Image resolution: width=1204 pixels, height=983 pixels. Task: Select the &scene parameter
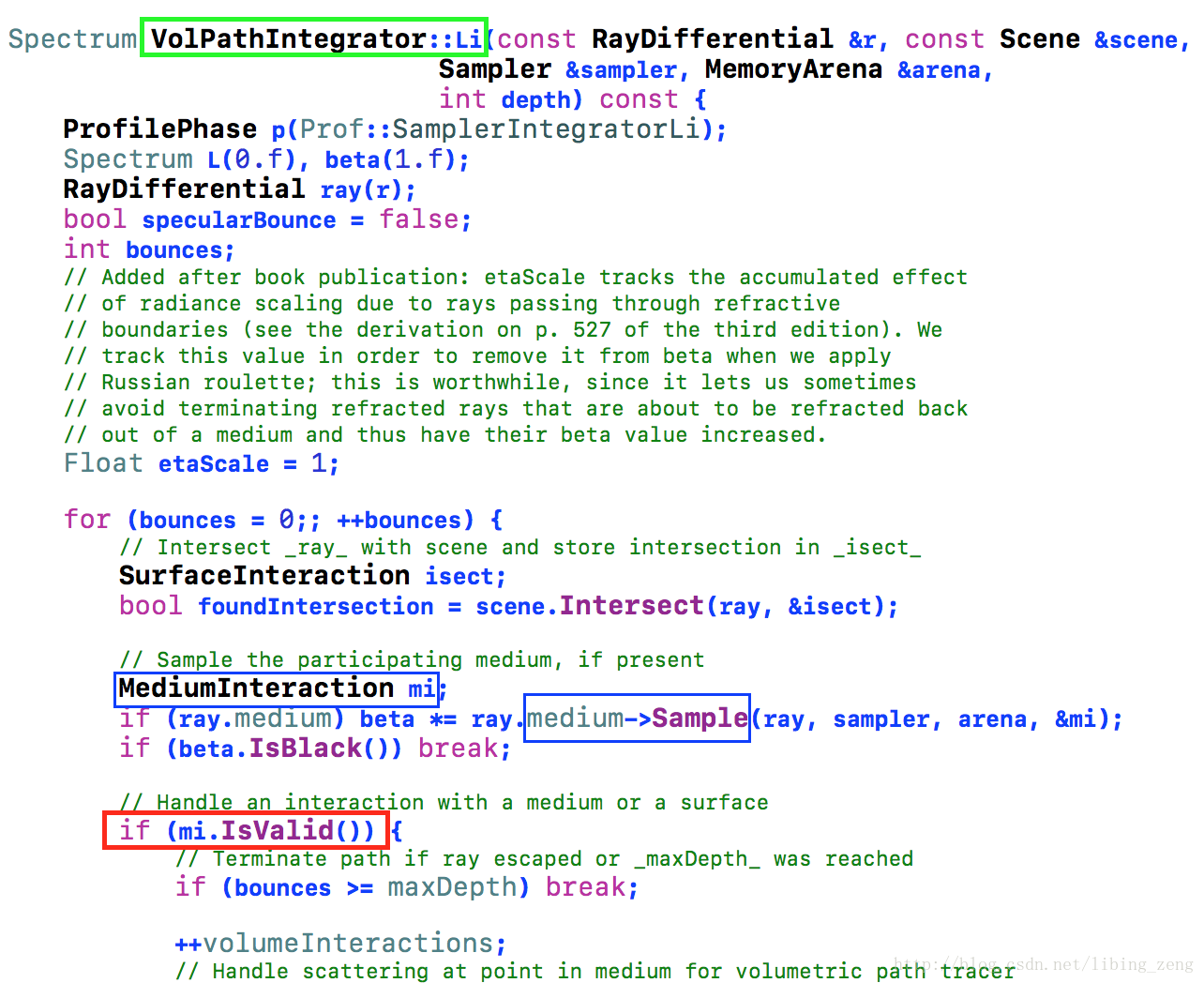coord(1136,39)
